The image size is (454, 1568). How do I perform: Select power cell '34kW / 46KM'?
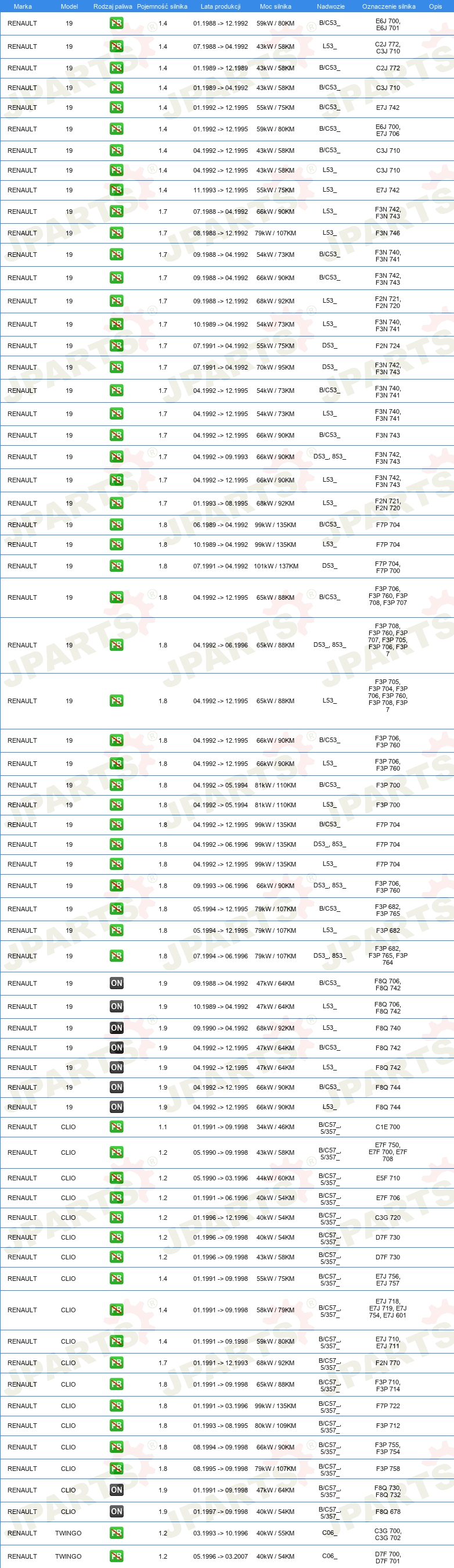(x=275, y=1127)
